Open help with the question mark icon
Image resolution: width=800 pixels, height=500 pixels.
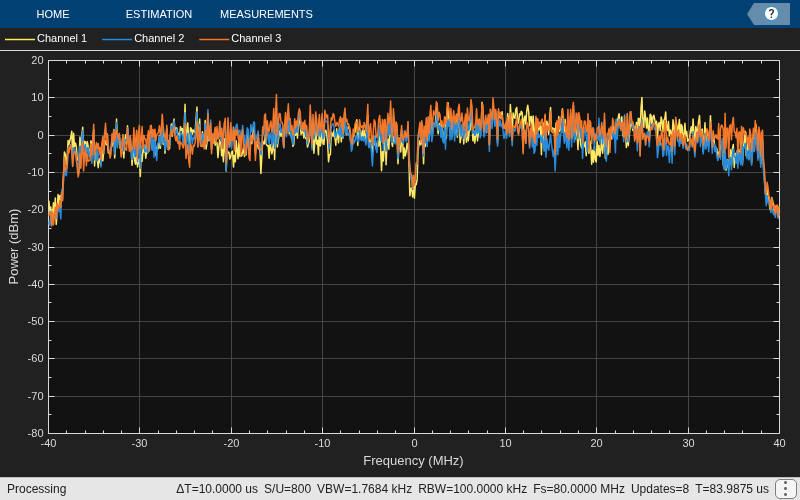(771, 14)
